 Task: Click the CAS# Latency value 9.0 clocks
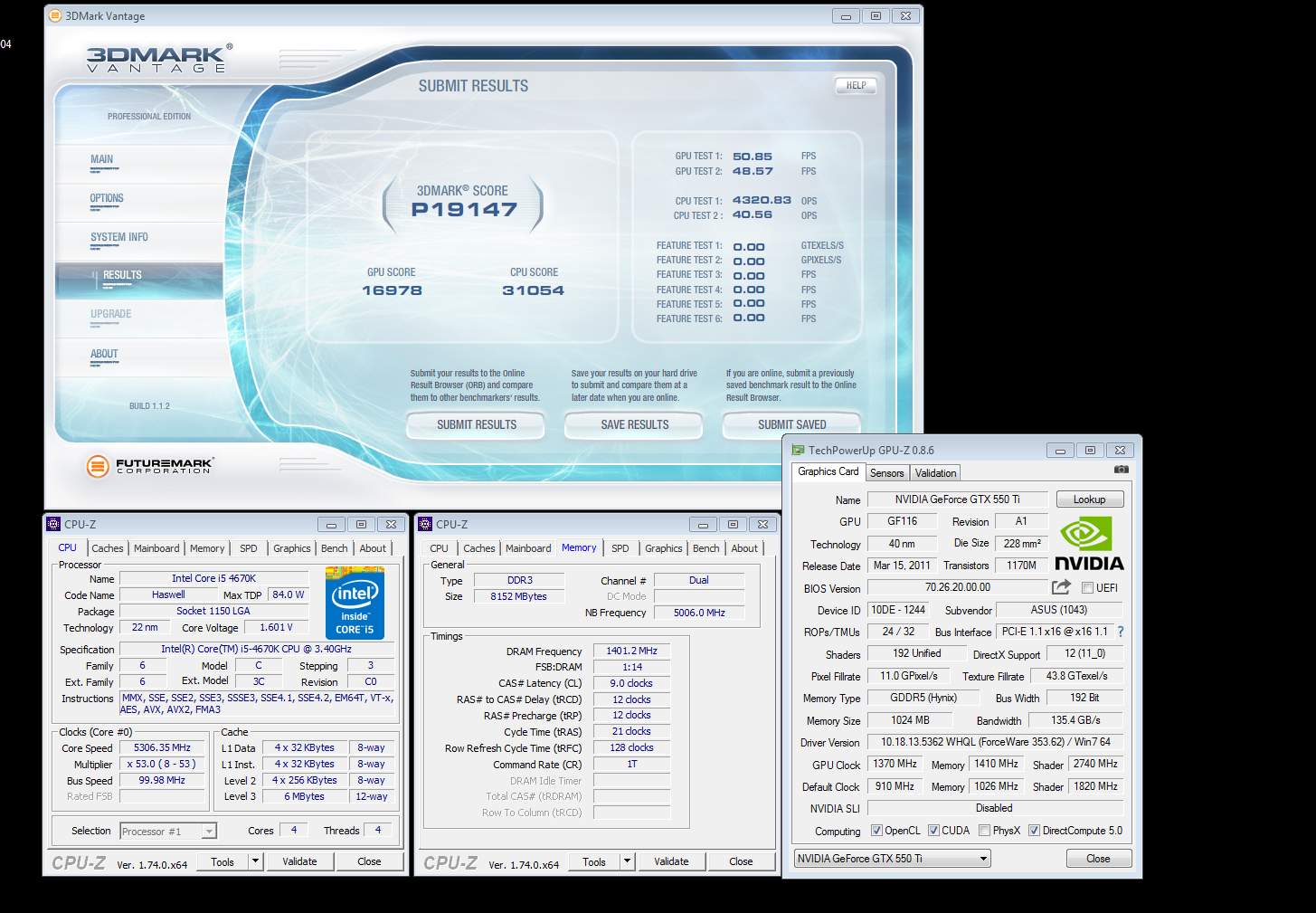631,683
